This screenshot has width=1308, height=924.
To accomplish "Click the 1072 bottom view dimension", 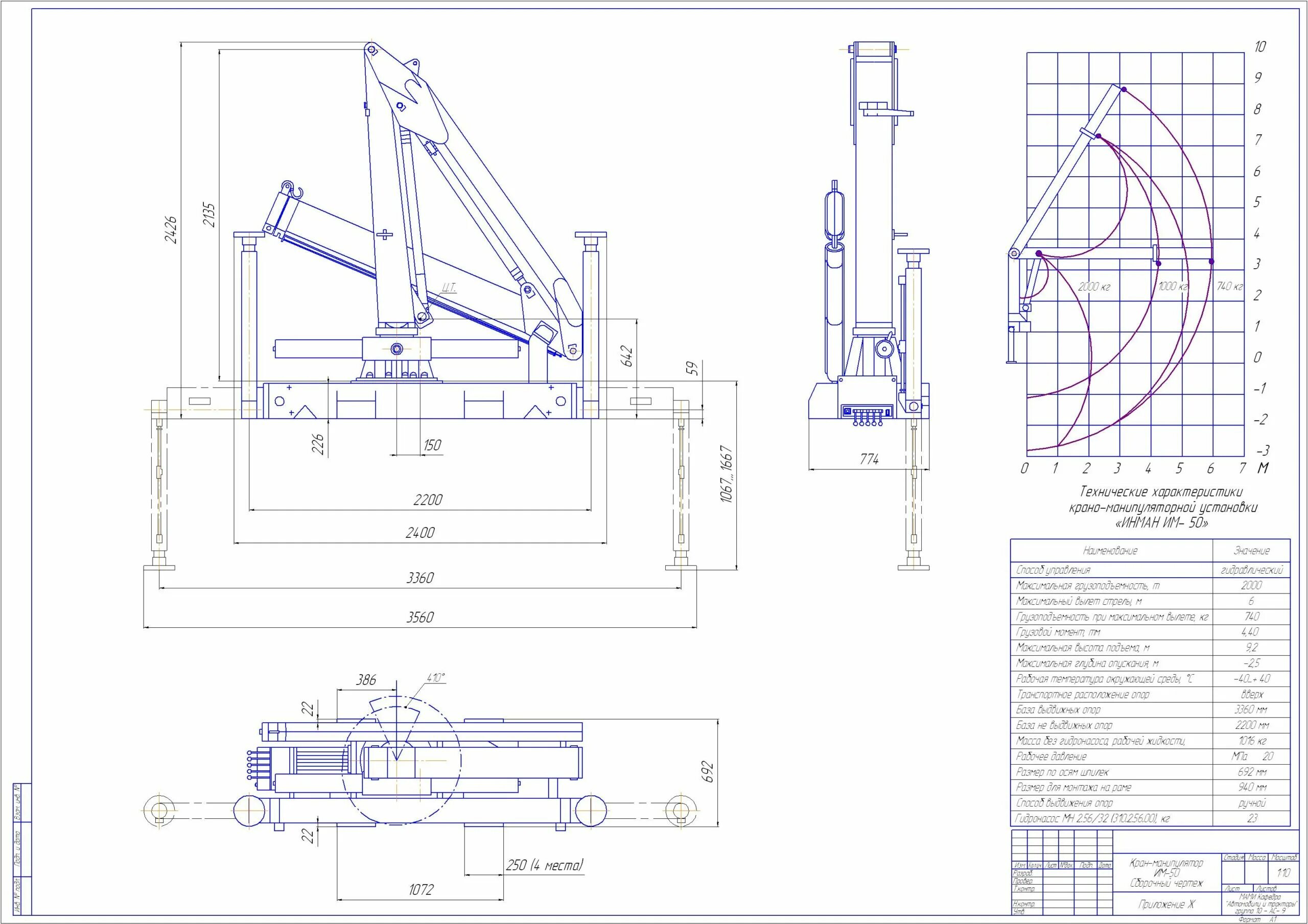I will (x=421, y=889).
